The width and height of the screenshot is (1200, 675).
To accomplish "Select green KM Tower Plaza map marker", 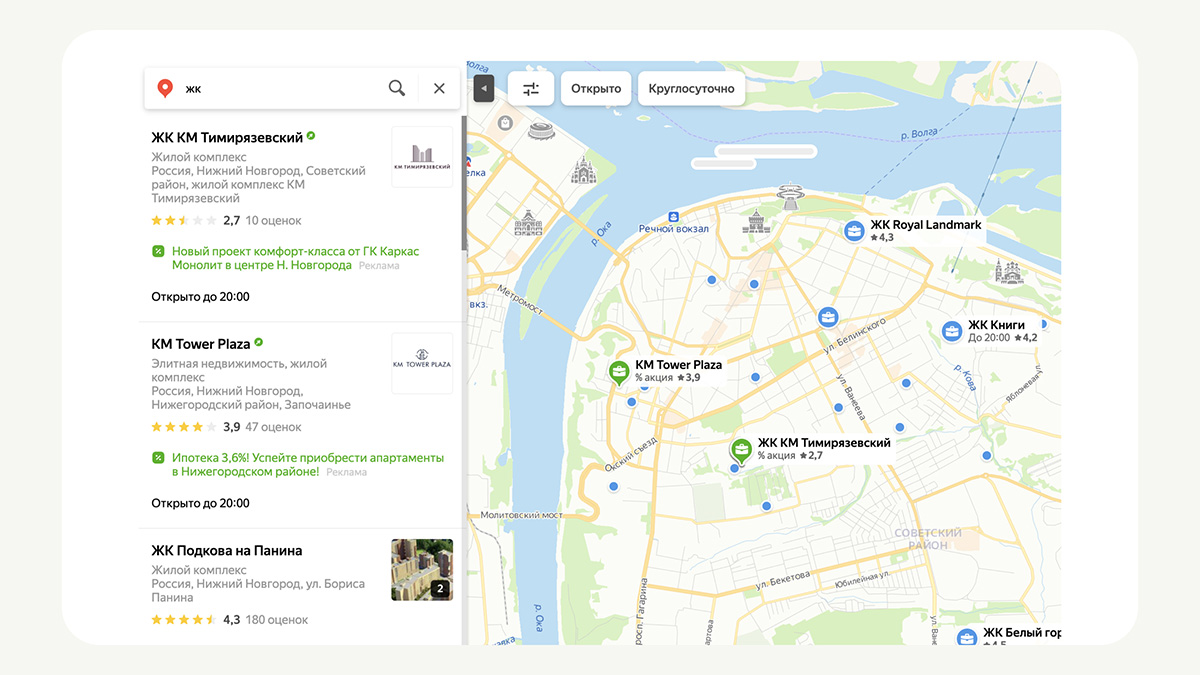I will (x=620, y=373).
